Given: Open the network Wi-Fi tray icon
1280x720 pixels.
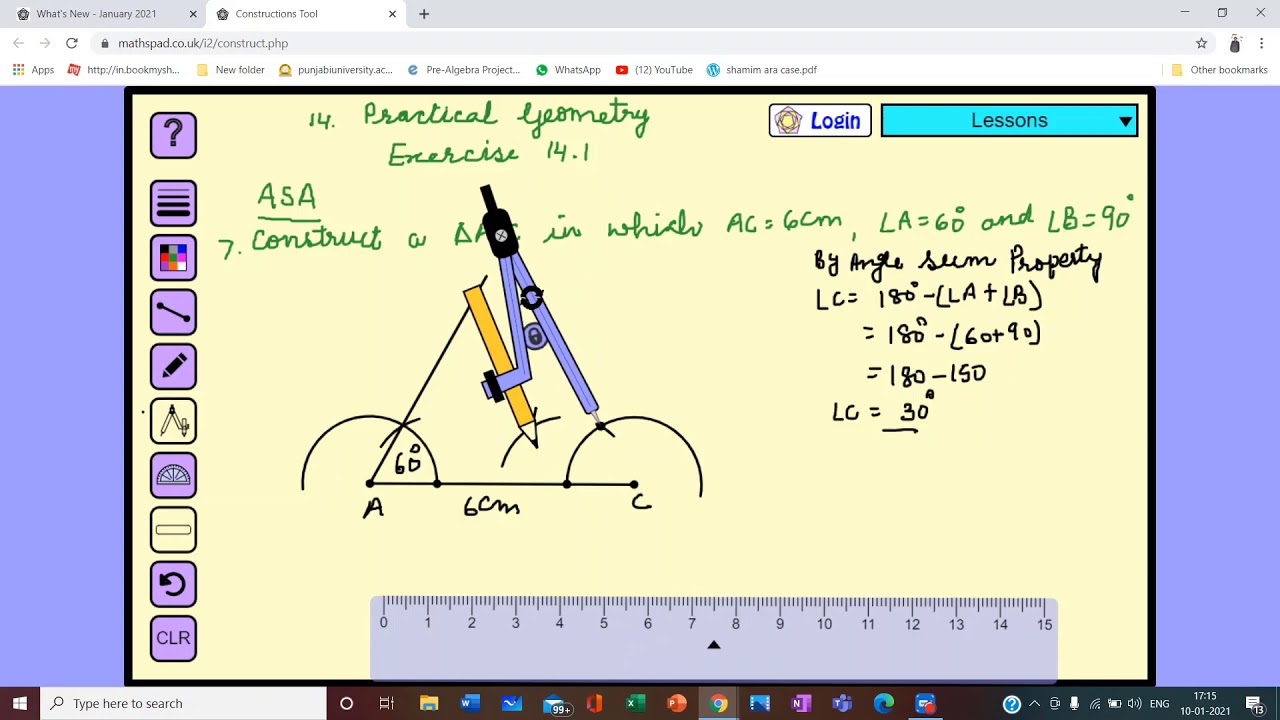Looking at the screenshot, I should 1095,704.
